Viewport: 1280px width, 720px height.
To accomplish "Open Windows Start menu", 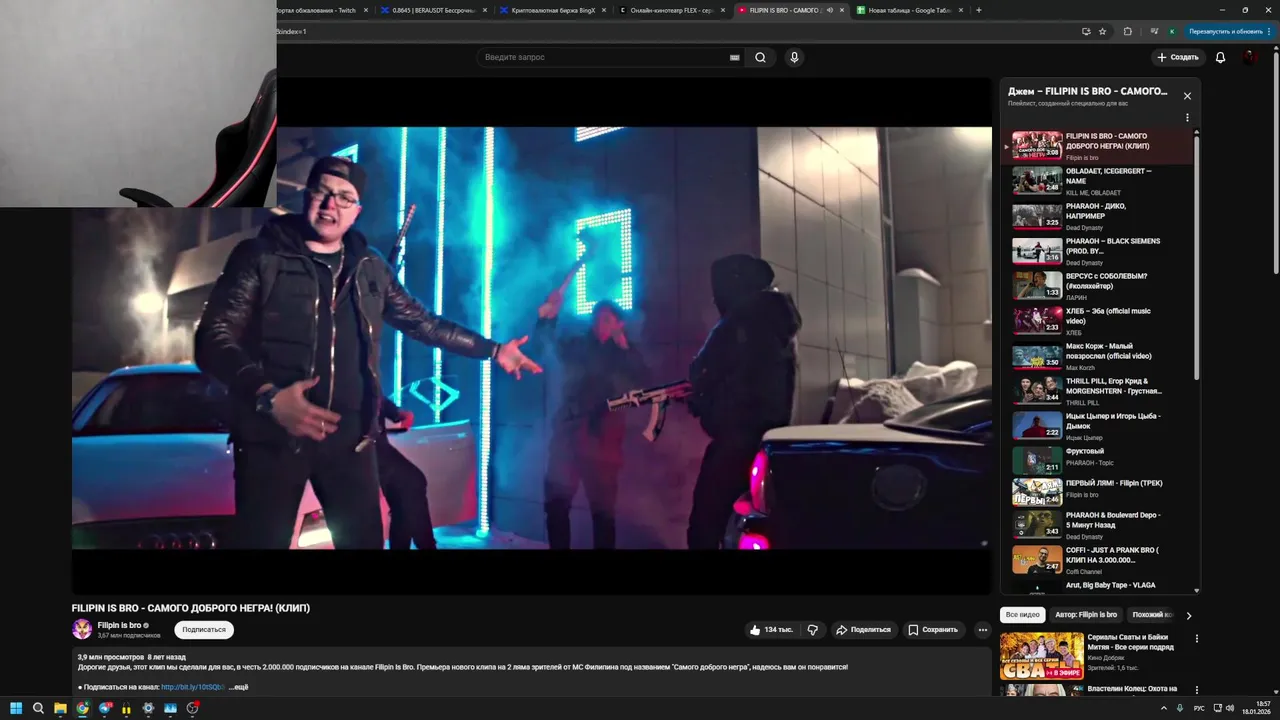I will [16, 708].
